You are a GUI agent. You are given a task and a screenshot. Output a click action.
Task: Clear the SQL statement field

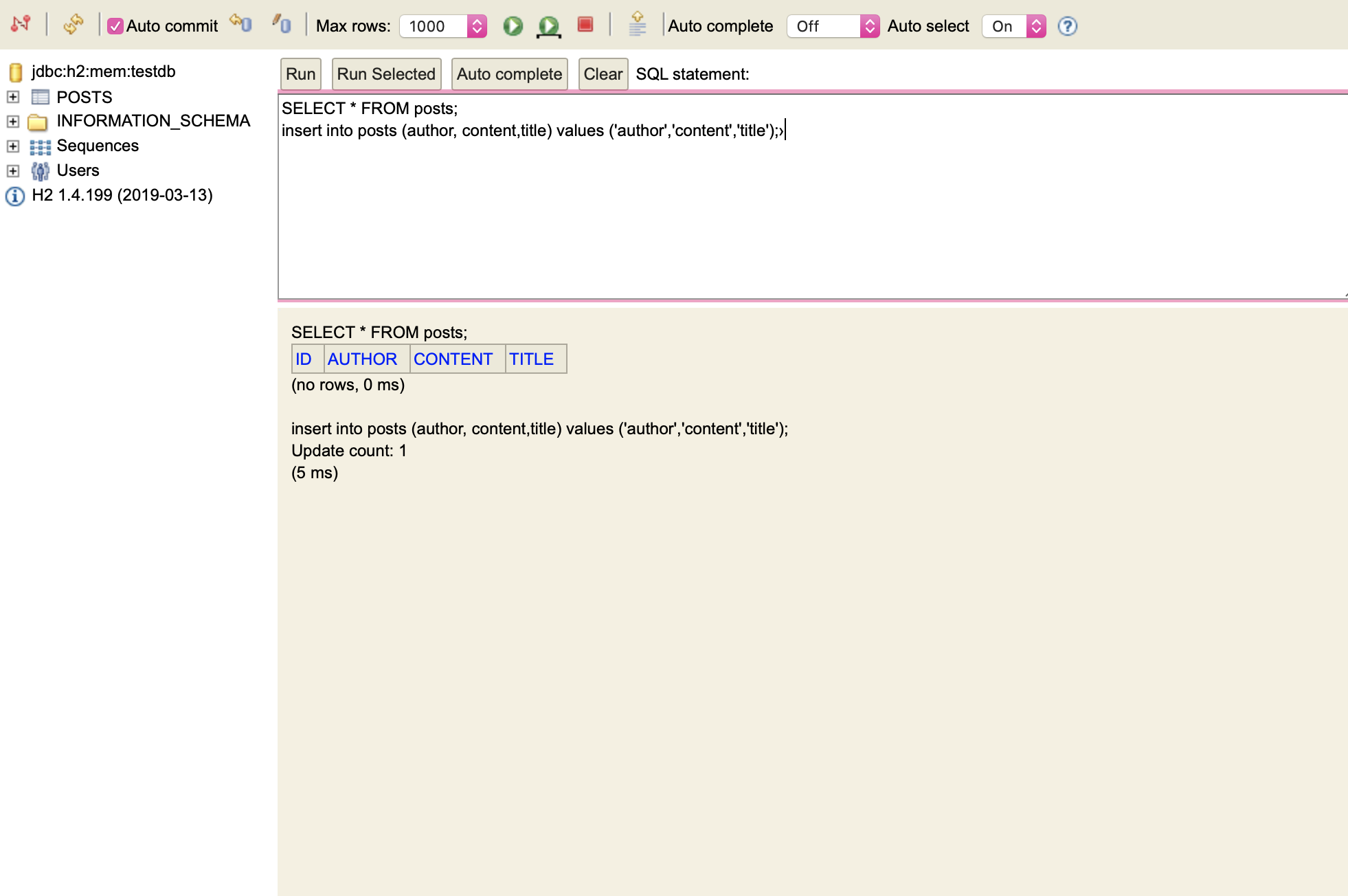click(603, 74)
